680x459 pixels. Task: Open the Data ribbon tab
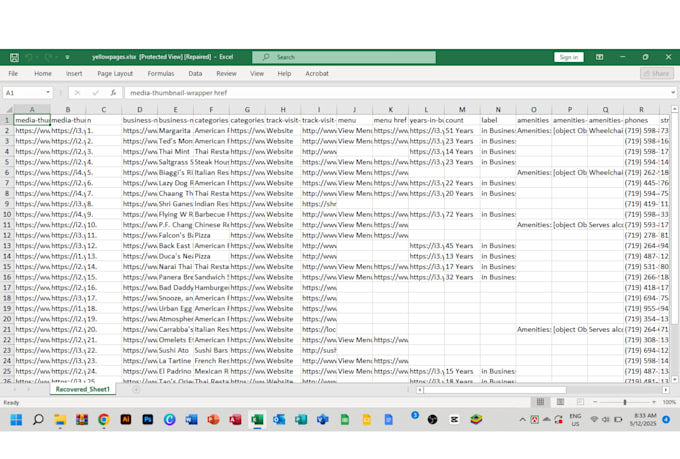point(195,74)
